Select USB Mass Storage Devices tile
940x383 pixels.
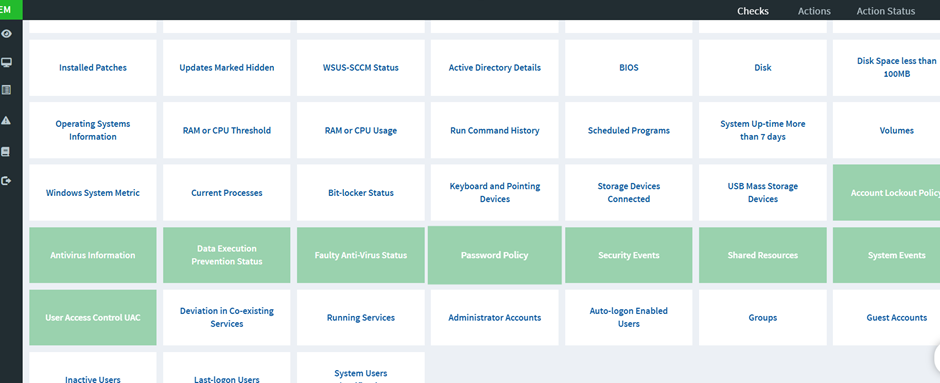[763, 192]
